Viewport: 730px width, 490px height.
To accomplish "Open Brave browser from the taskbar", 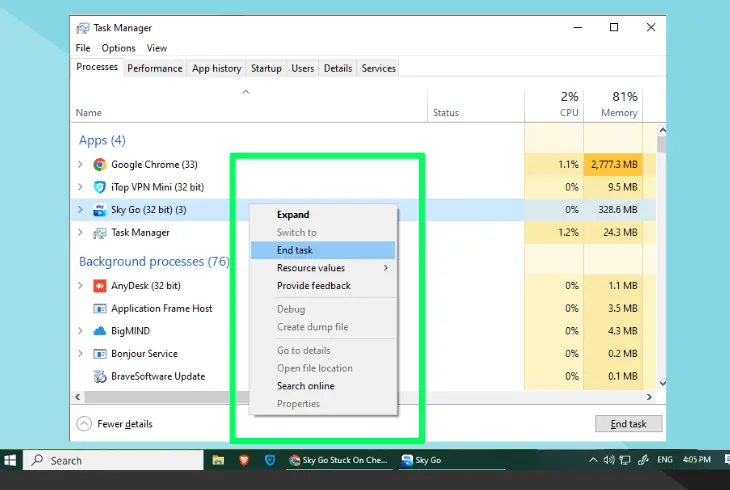I will [243, 461].
